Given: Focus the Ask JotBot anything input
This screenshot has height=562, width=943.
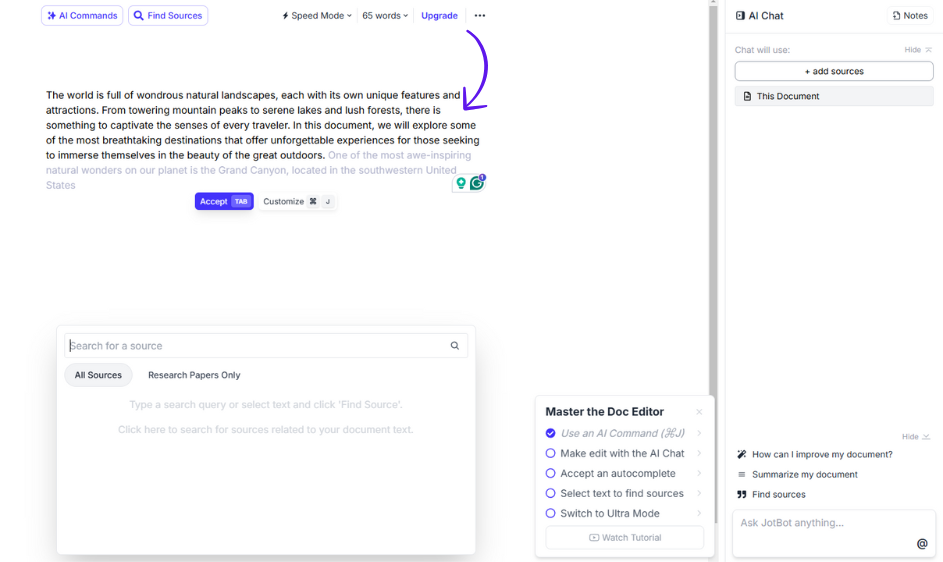Looking at the screenshot, I should 834,533.
